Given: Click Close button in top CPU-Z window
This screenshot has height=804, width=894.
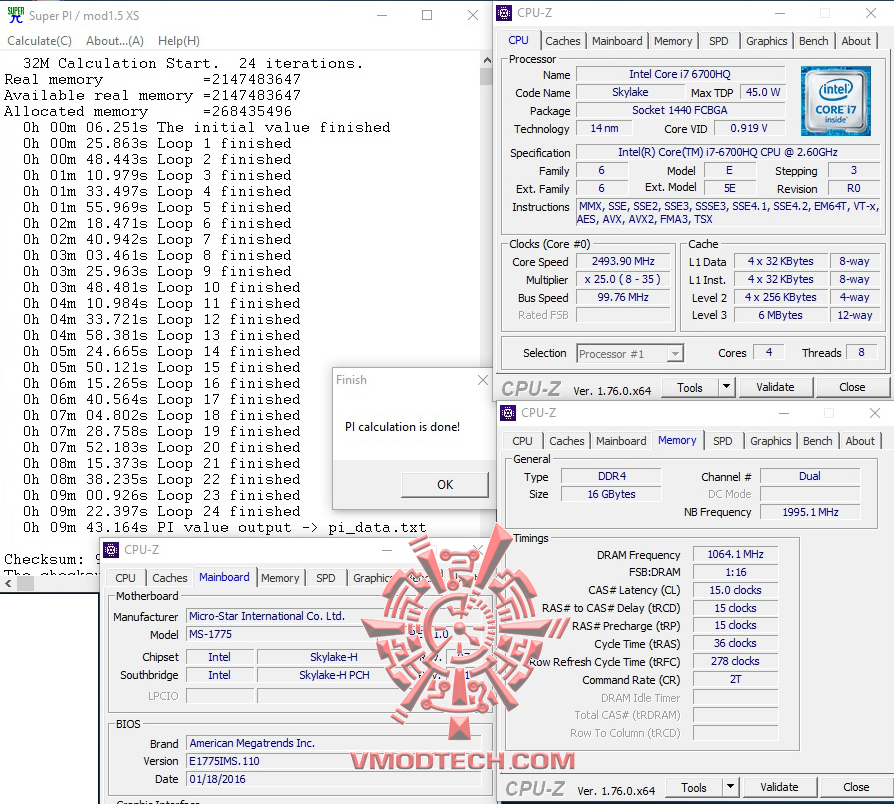Looking at the screenshot, I should [852, 388].
